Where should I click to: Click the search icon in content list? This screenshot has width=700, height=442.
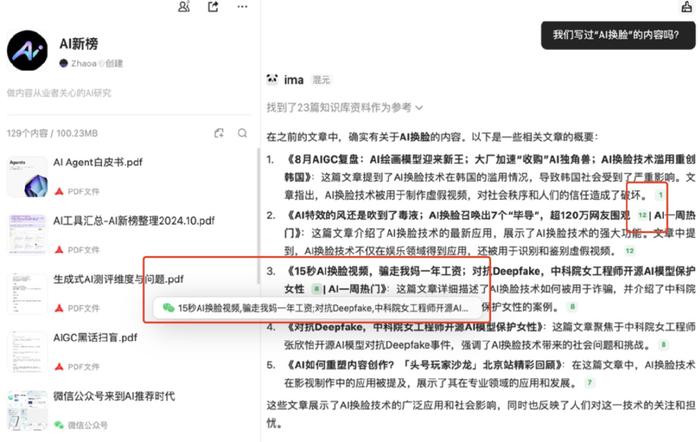[x=242, y=133]
